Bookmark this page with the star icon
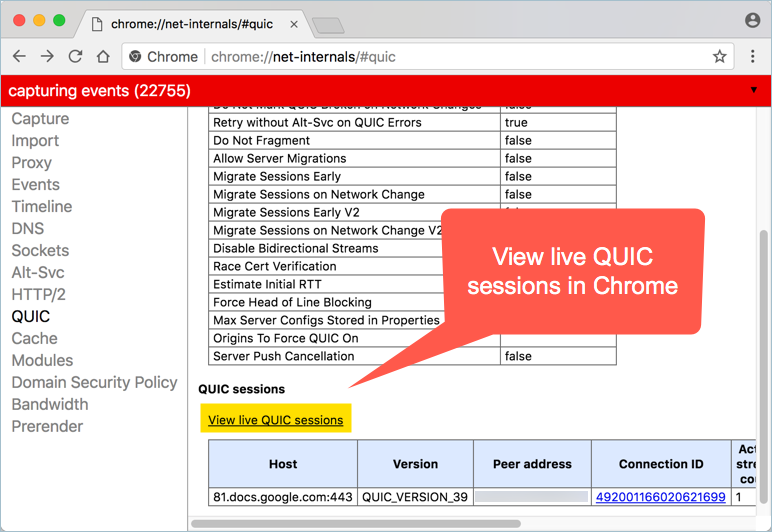The image size is (772, 532). pos(719,57)
